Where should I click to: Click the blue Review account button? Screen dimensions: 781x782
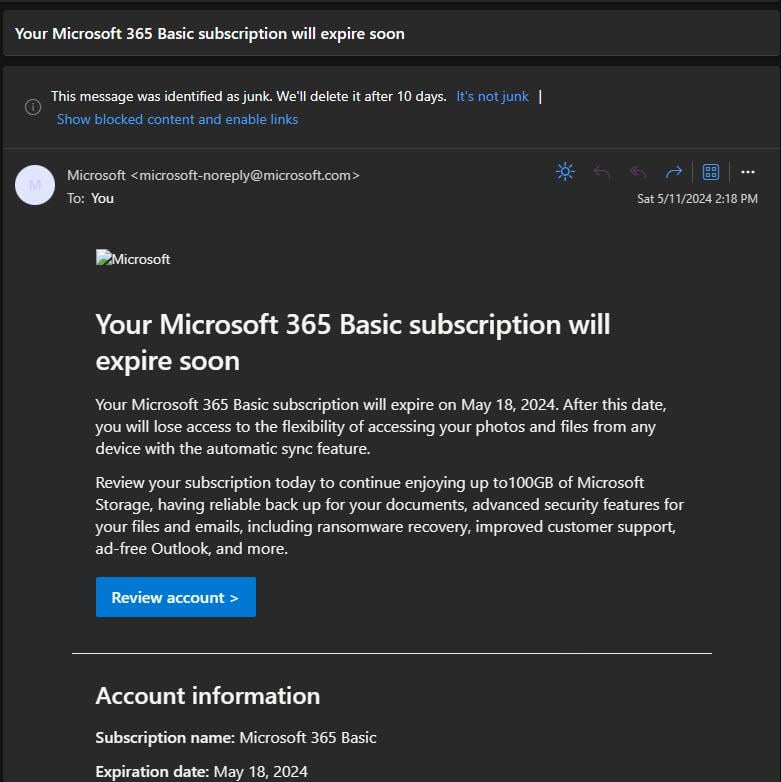(x=176, y=597)
